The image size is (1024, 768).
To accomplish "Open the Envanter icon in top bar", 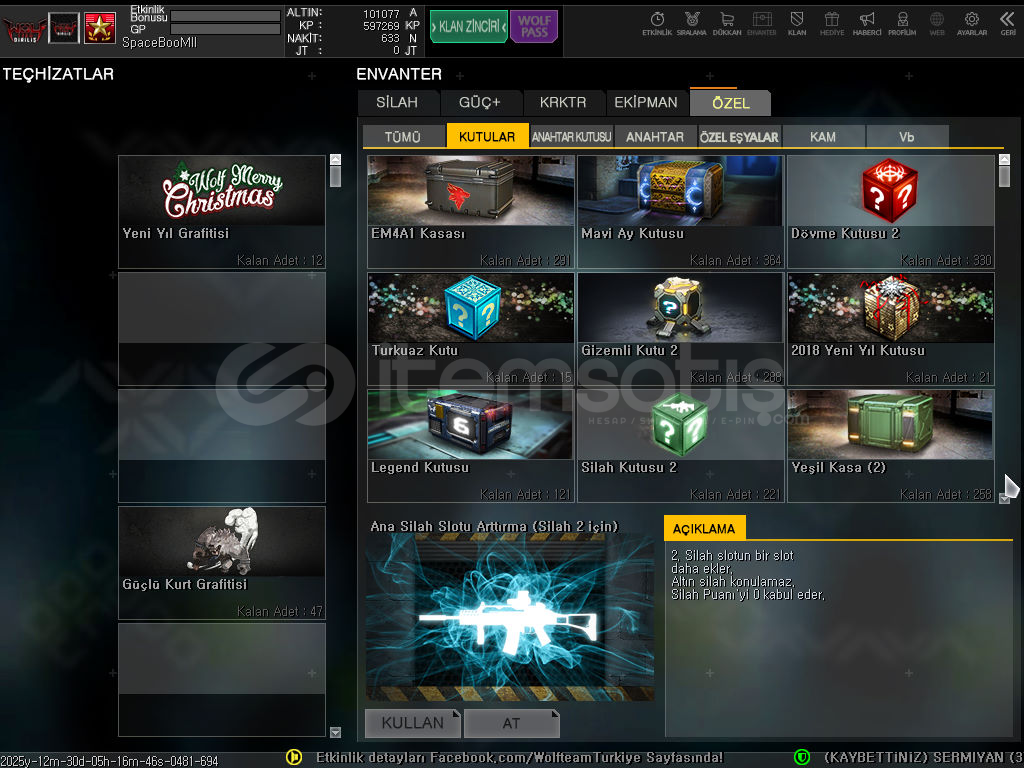I will pyautogui.click(x=761, y=24).
